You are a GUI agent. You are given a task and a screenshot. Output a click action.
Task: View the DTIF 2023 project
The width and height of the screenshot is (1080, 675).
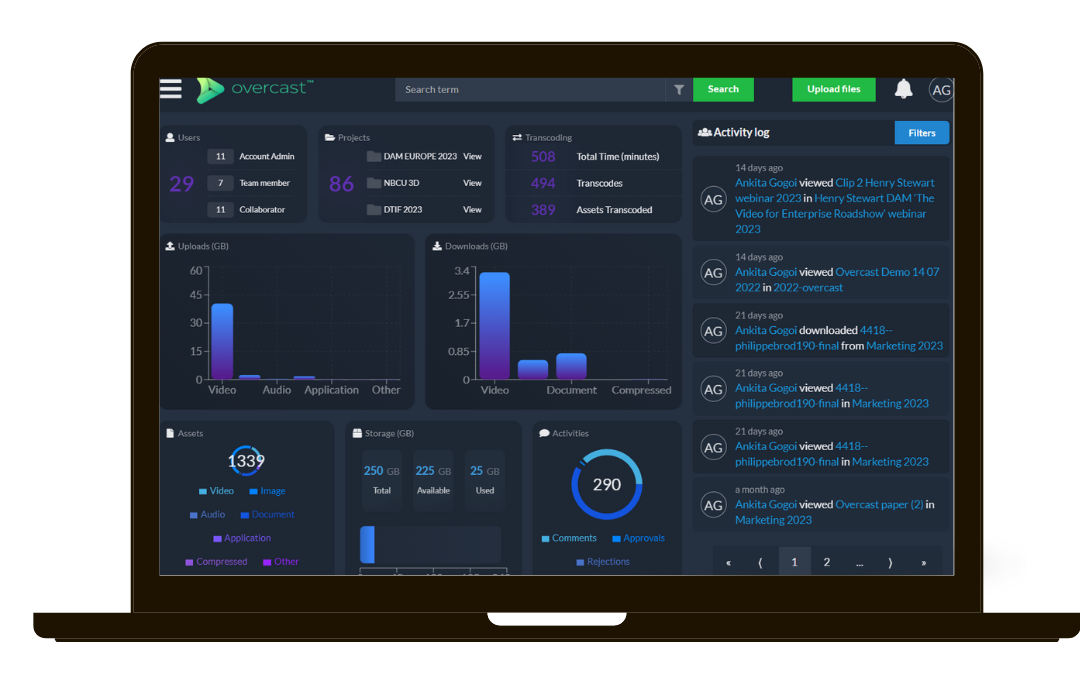pyautogui.click(x=472, y=209)
